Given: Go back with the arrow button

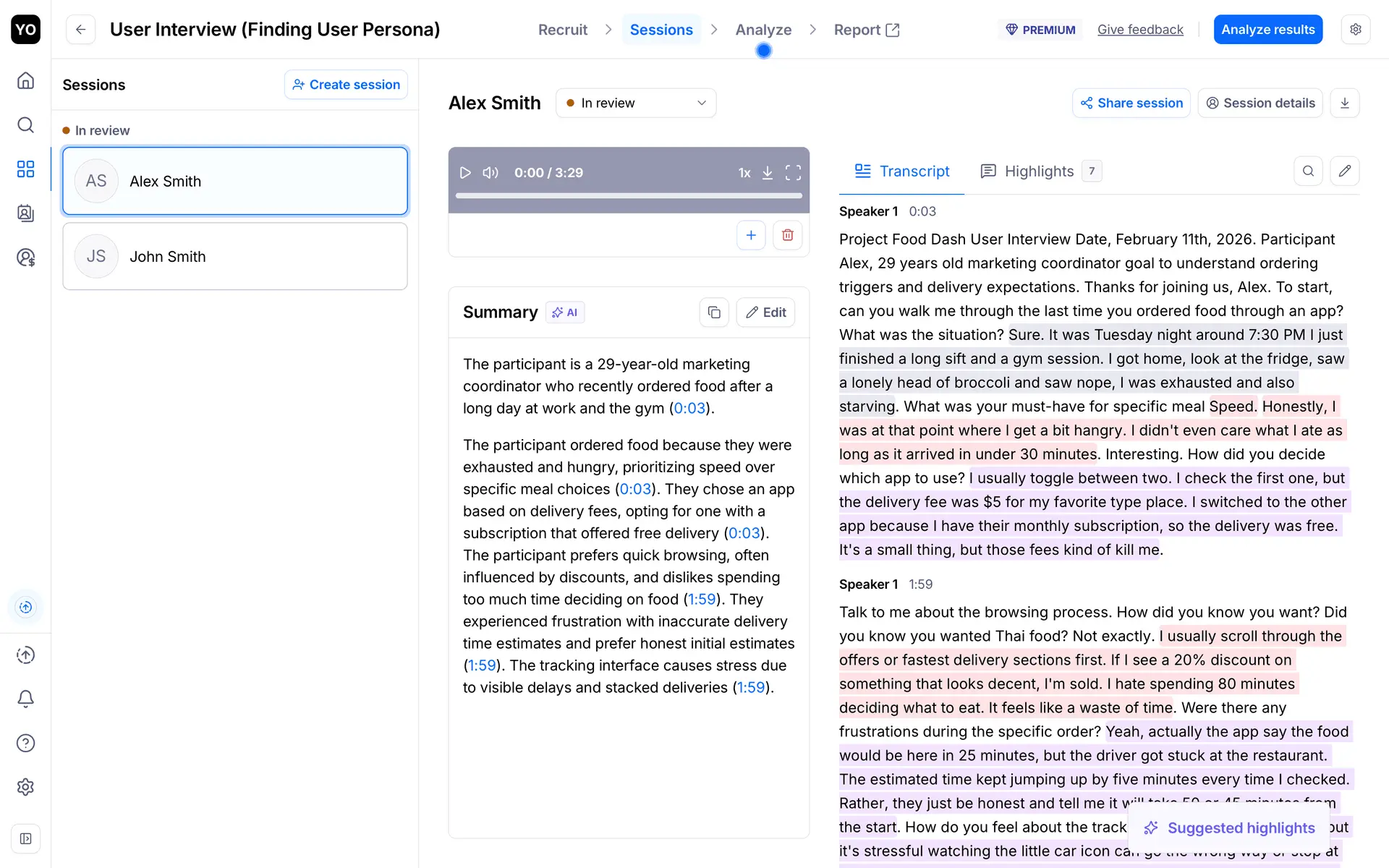Looking at the screenshot, I should 81,30.
